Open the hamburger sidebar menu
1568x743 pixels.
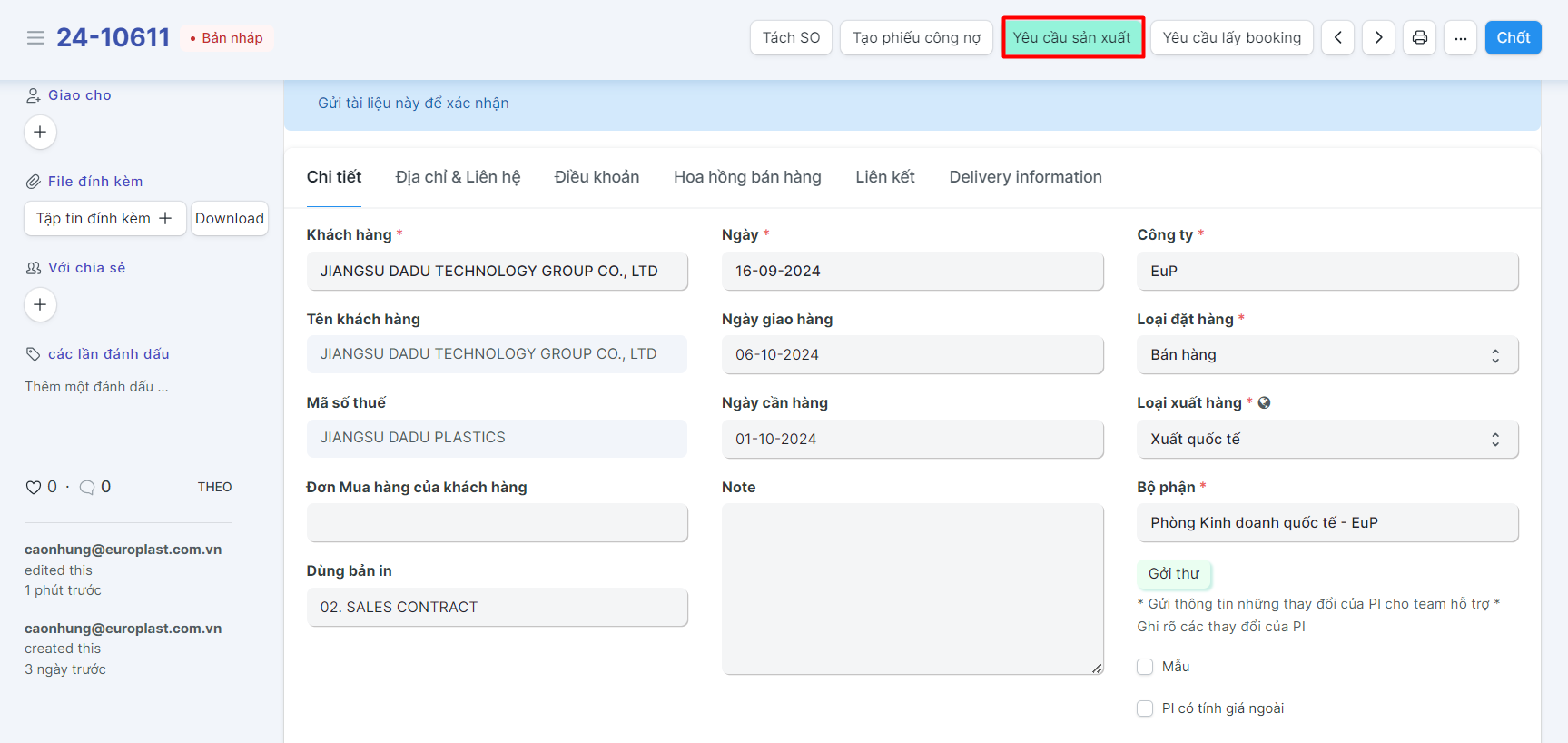click(35, 37)
